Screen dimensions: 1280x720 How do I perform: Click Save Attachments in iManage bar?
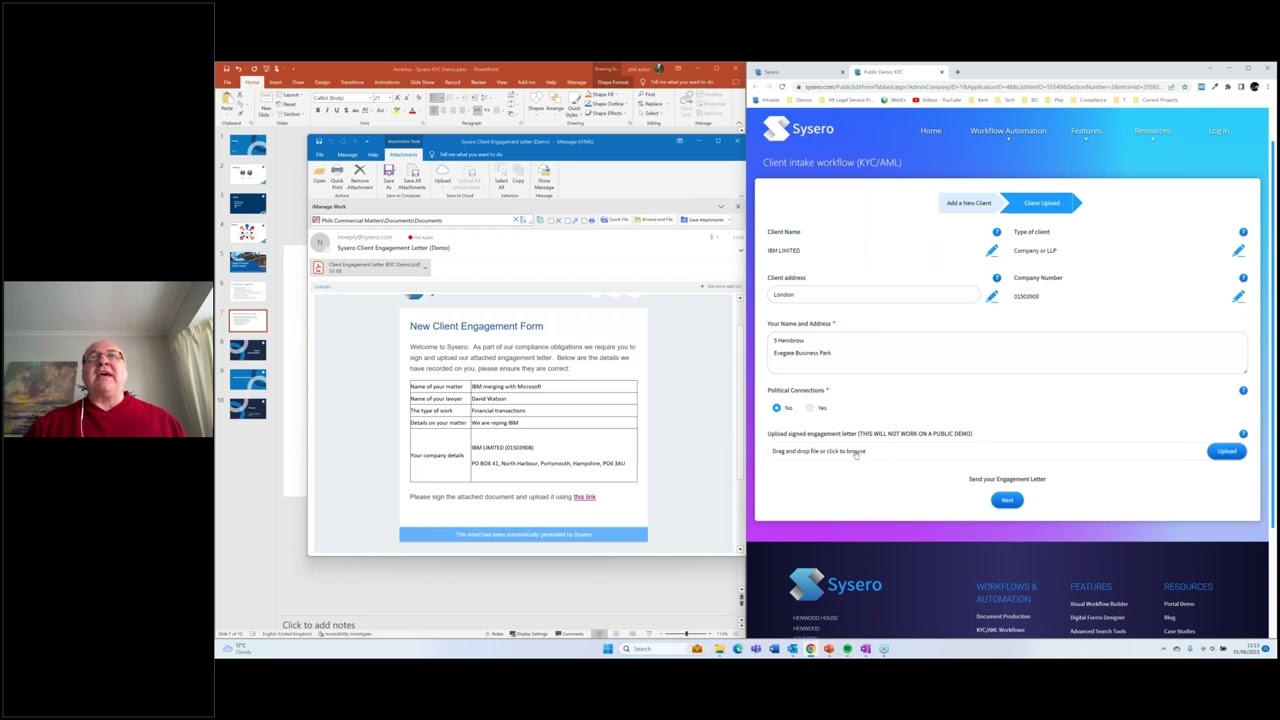click(x=703, y=220)
